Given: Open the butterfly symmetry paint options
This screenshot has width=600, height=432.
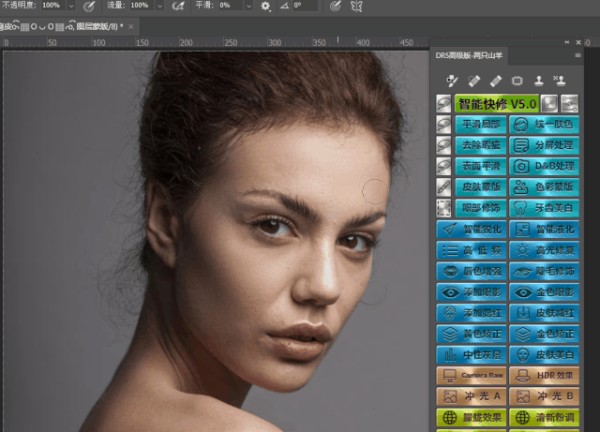Looking at the screenshot, I should point(357,6).
